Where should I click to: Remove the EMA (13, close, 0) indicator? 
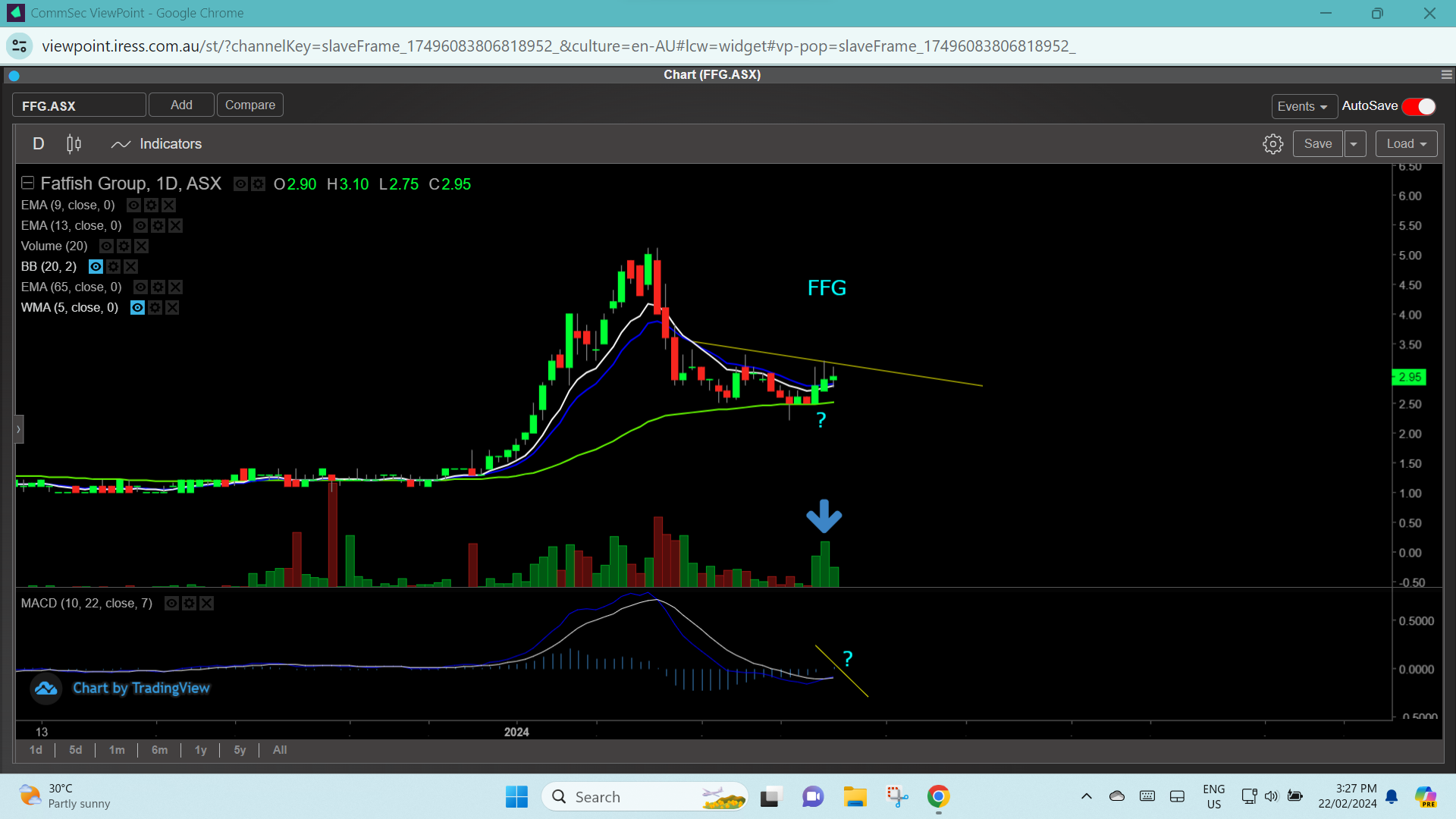point(175,226)
